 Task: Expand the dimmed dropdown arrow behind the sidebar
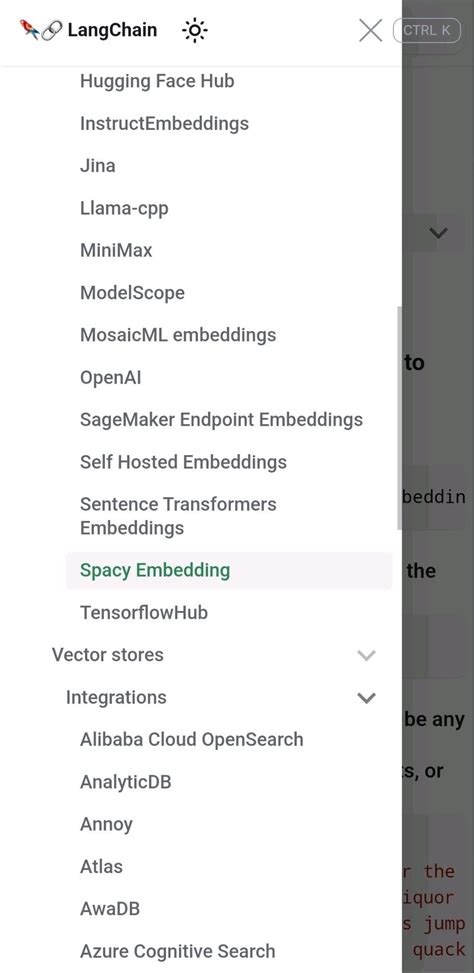tap(439, 233)
